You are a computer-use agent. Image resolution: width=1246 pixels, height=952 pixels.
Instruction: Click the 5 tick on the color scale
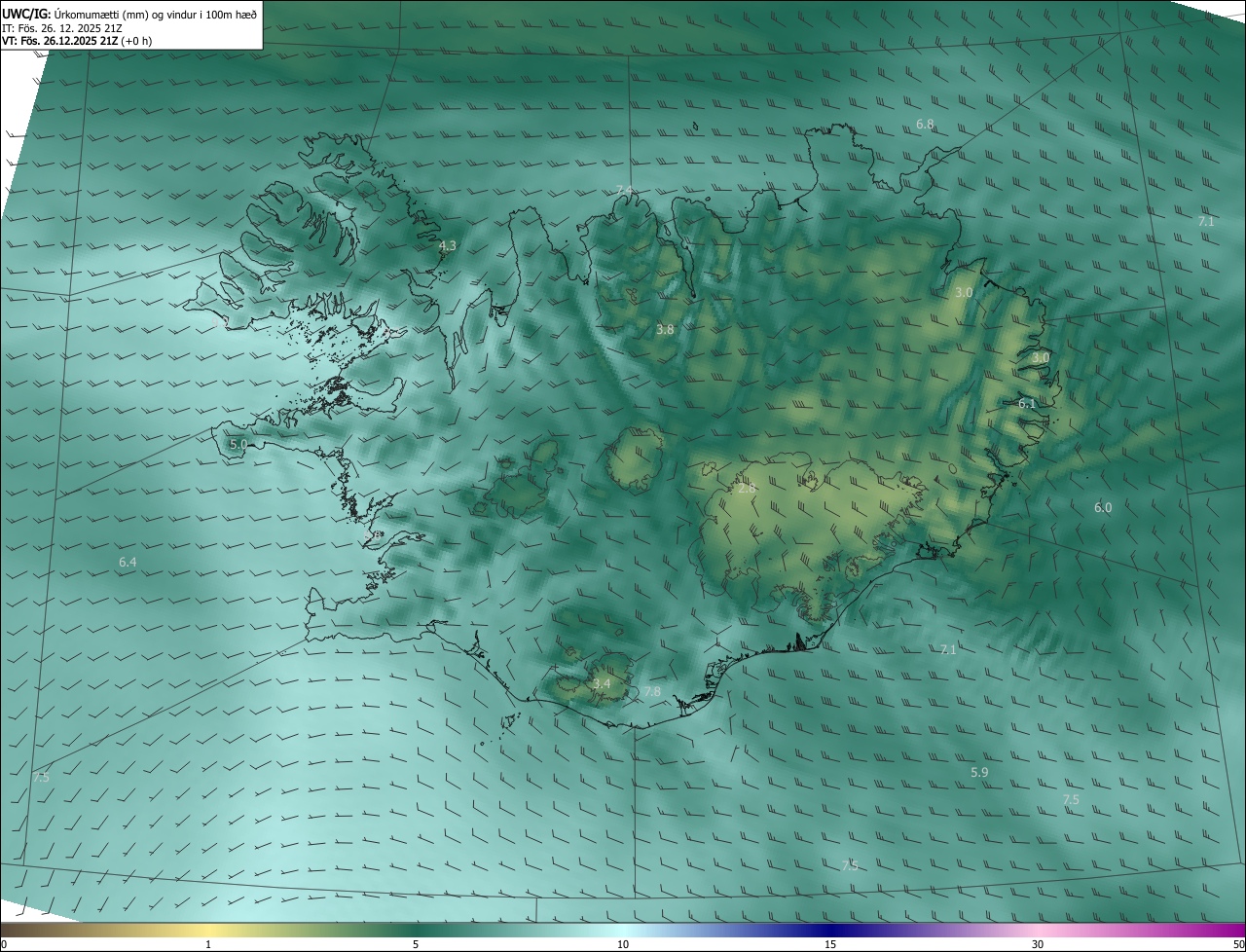416,944
